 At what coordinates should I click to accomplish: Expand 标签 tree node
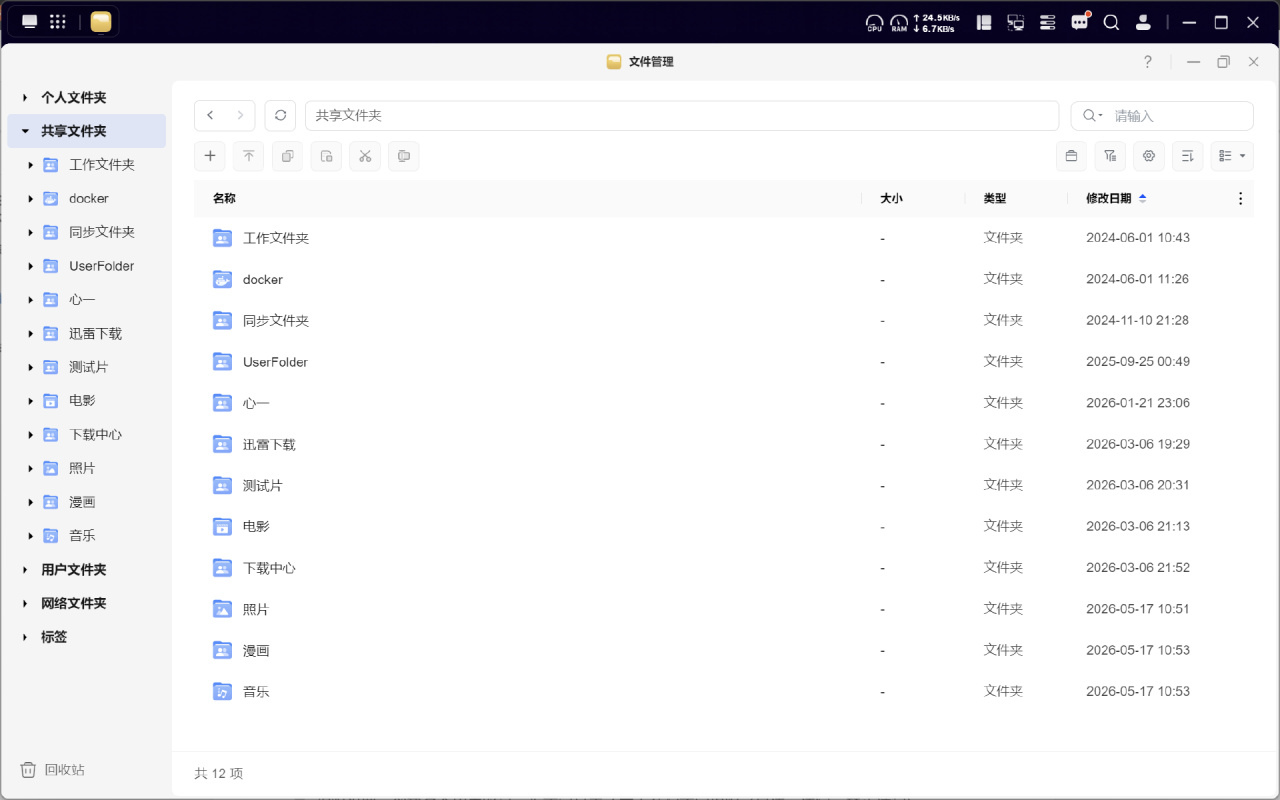point(26,637)
